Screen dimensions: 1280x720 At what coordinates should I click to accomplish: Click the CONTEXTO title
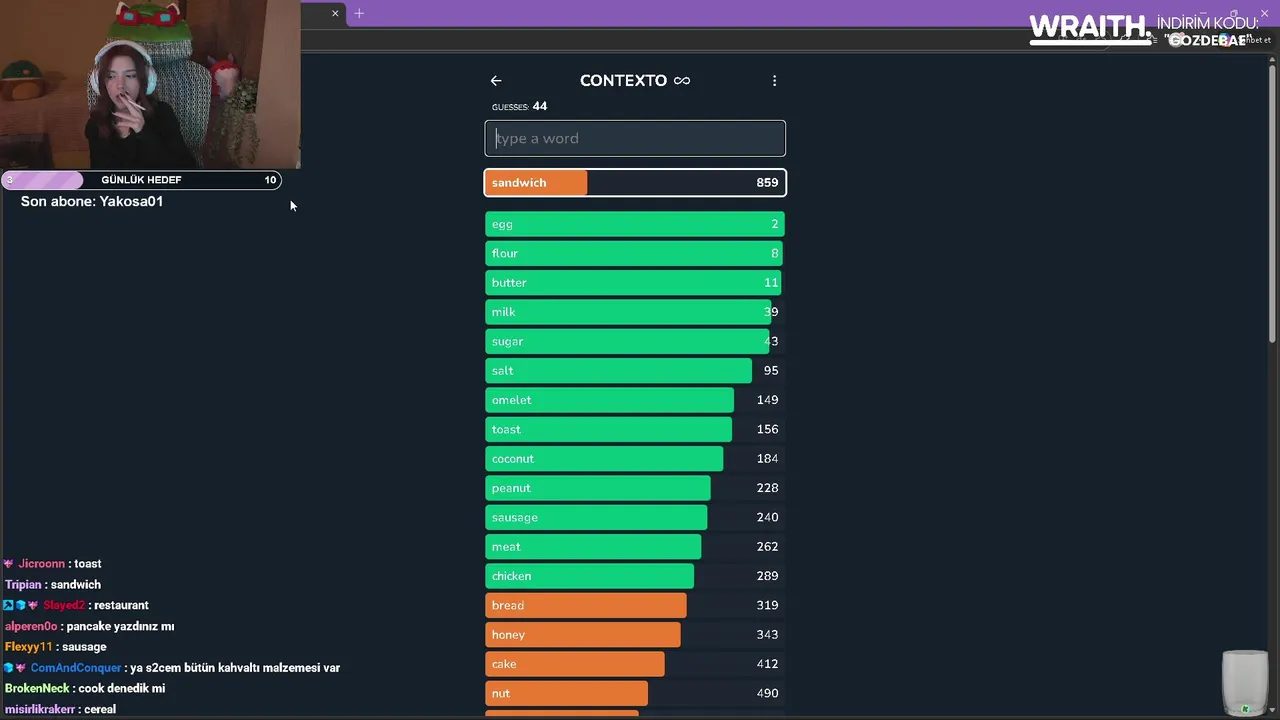pos(623,81)
